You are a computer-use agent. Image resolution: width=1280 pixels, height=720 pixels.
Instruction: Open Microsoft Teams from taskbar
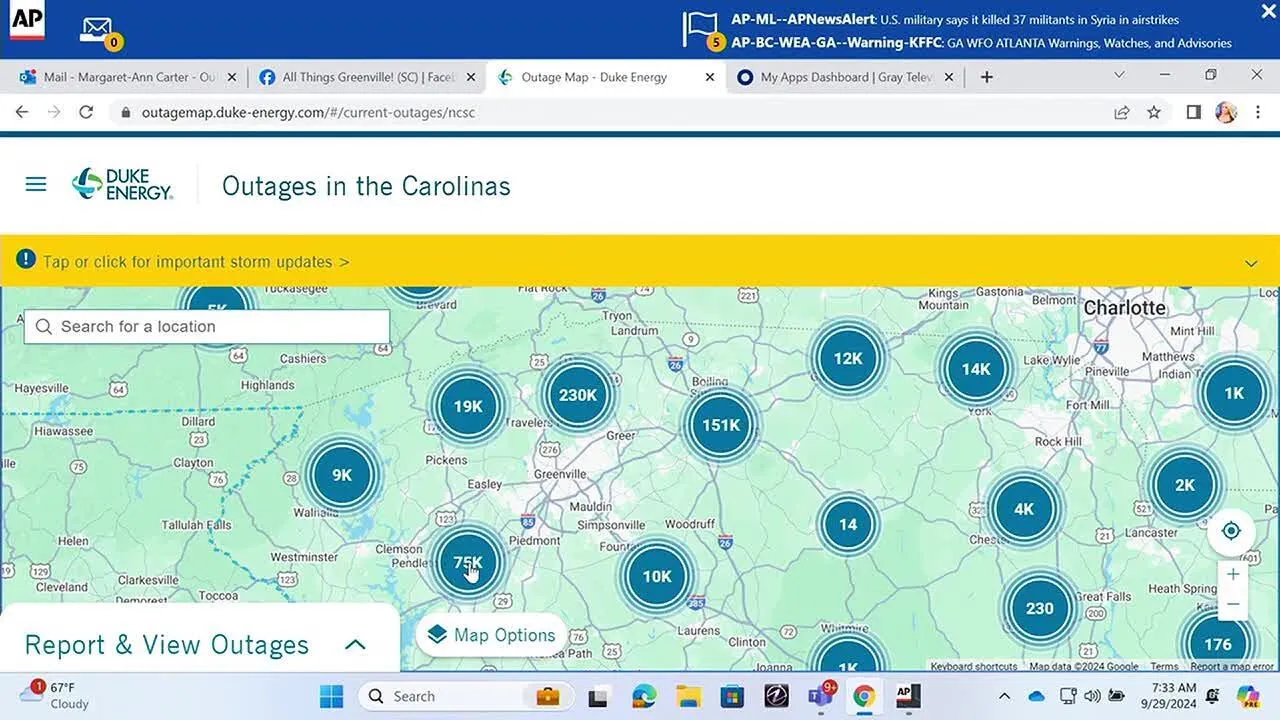coord(821,696)
